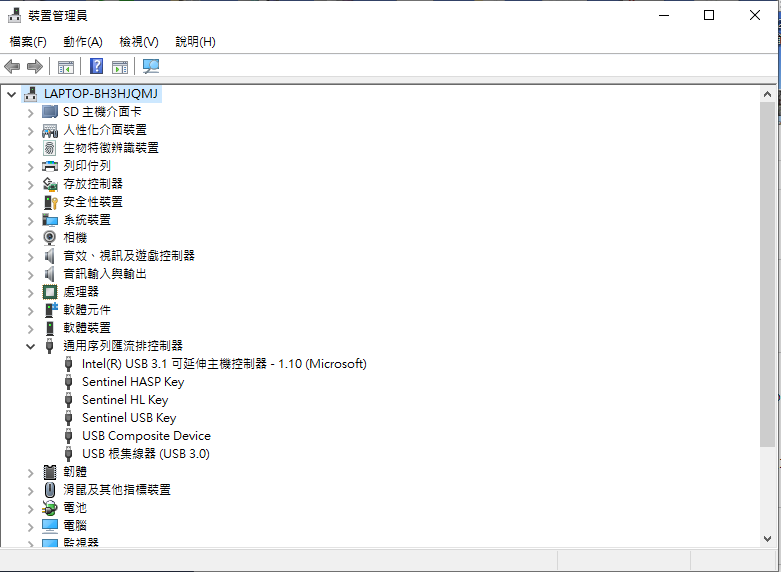
Task: Click the 韌體 chip icon
Action: click(50, 471)
